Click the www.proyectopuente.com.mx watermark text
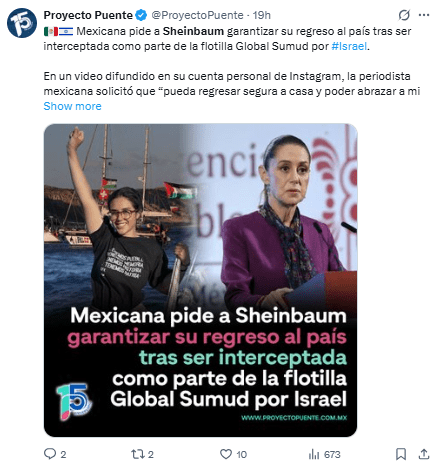The width and height of the screenshot is (438, 471). coord(294,417)
